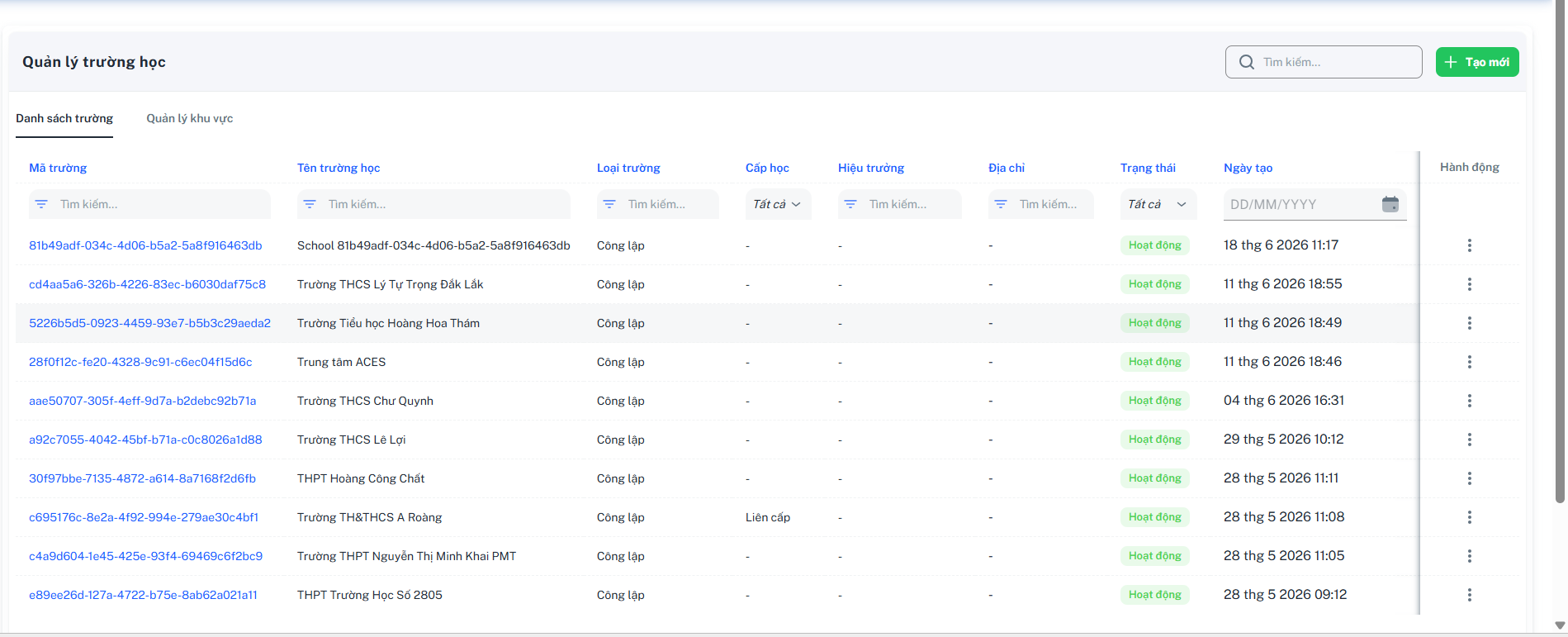Switch to Quản lý khu vực tab
The width and height of the screenshot is (1568, 637).
point(190,118)
